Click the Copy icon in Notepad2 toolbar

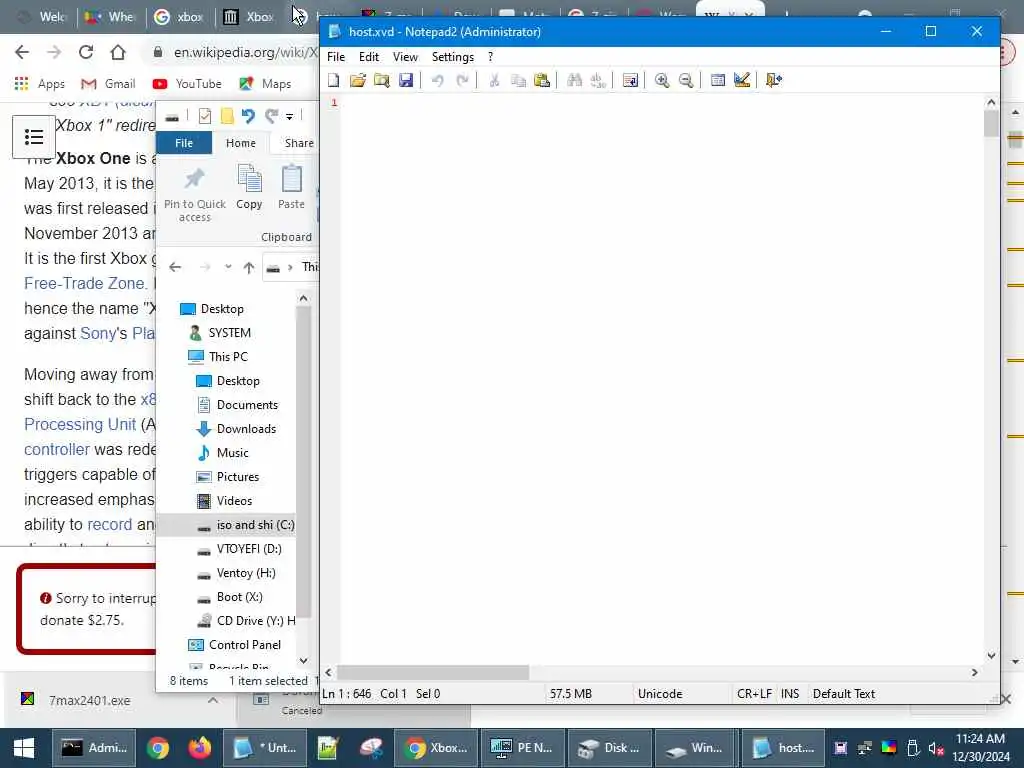(518, 80)
